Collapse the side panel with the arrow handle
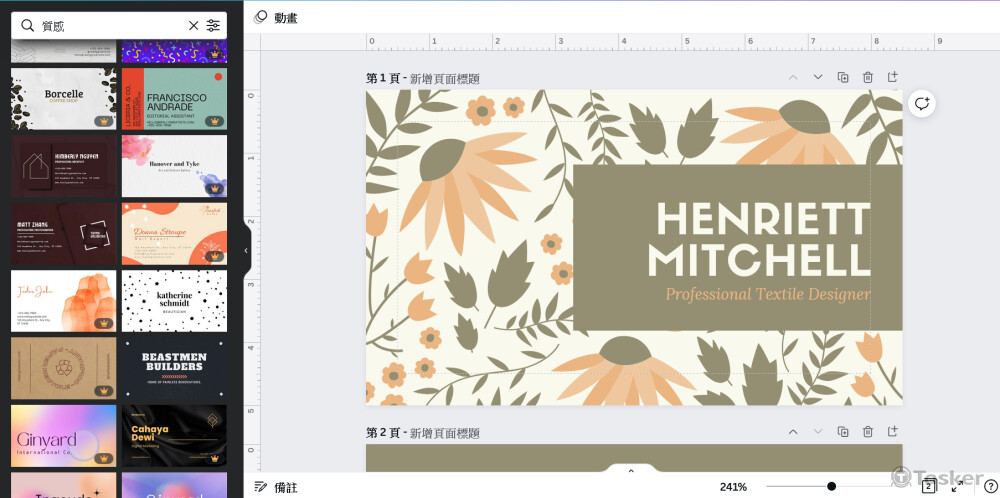Screen dimensions: 1000x498 pyautogui.click(x=246, y=251)
